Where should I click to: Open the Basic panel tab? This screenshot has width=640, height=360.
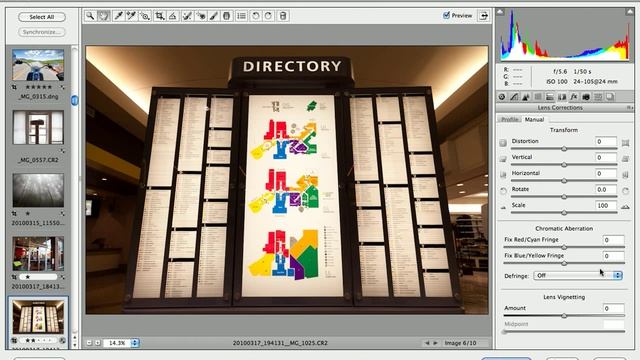(502, 97)
